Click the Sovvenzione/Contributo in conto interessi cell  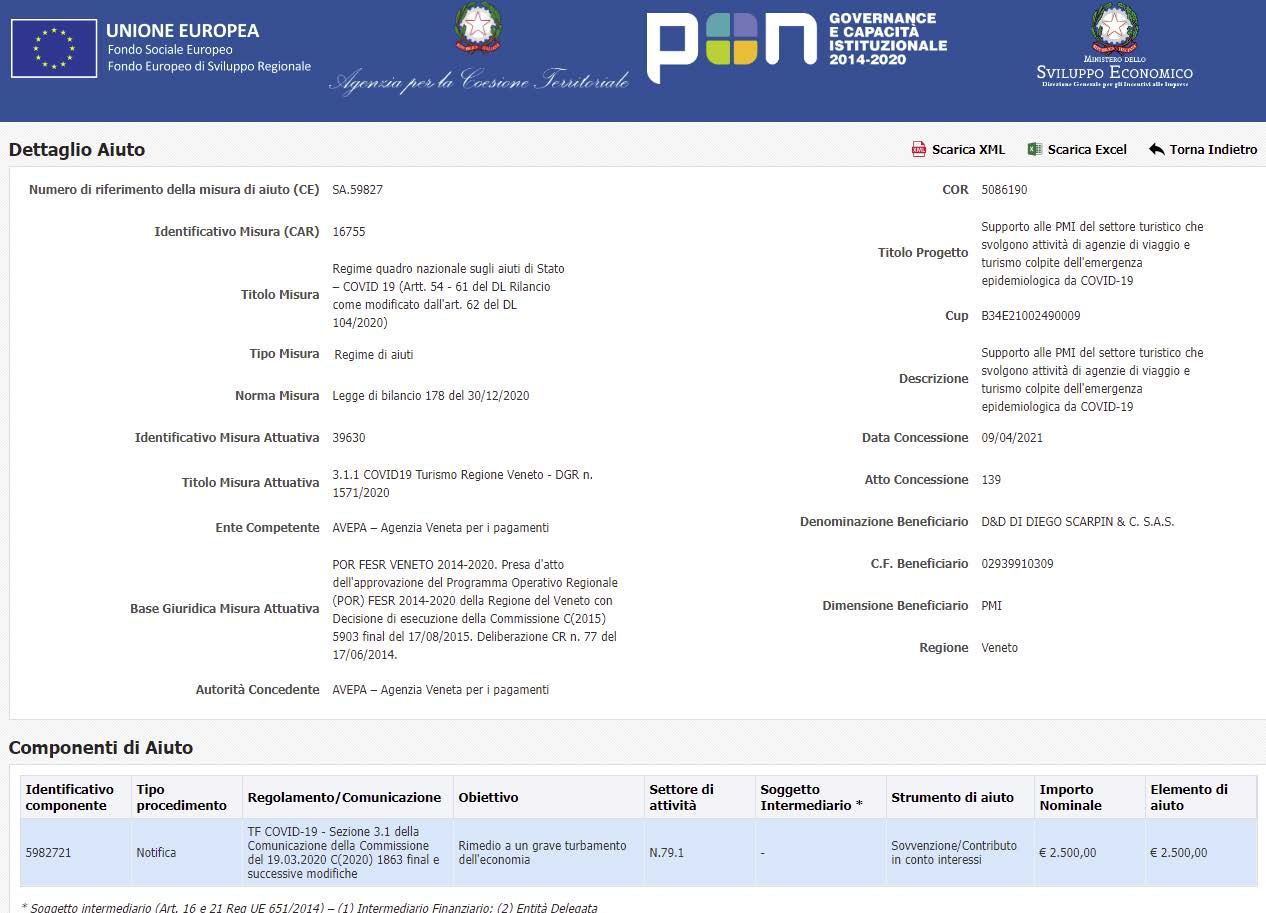point(961,853)
